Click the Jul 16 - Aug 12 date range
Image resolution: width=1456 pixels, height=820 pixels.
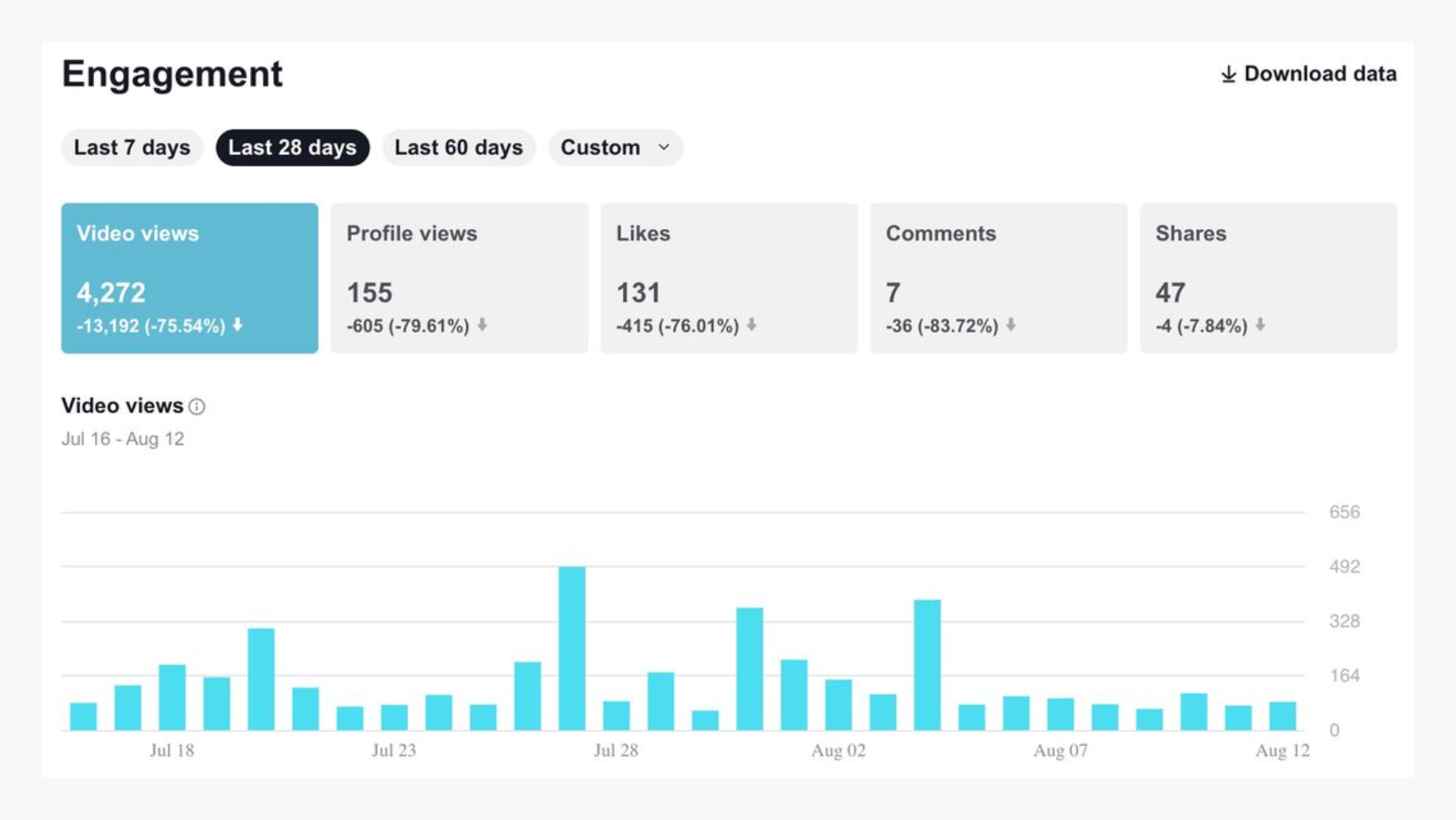pos(122,439)
